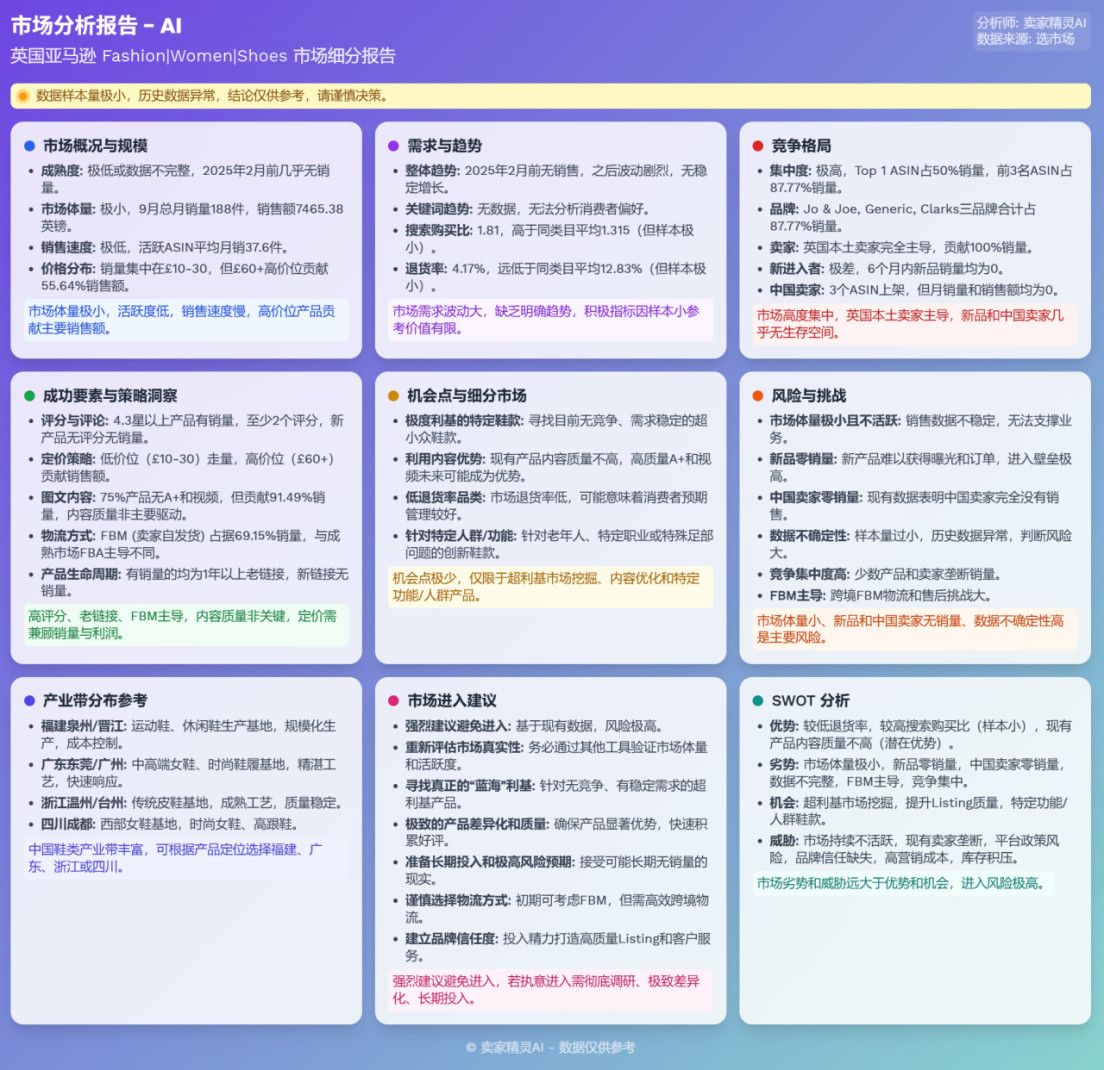Click the indigo dot beside 产业带分布参考
The image size is (1104, 1070).
point(30,701)
